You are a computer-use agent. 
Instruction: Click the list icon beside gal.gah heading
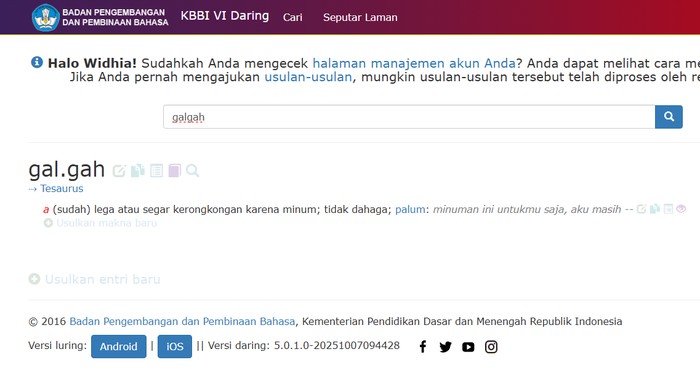coord(156,171)
